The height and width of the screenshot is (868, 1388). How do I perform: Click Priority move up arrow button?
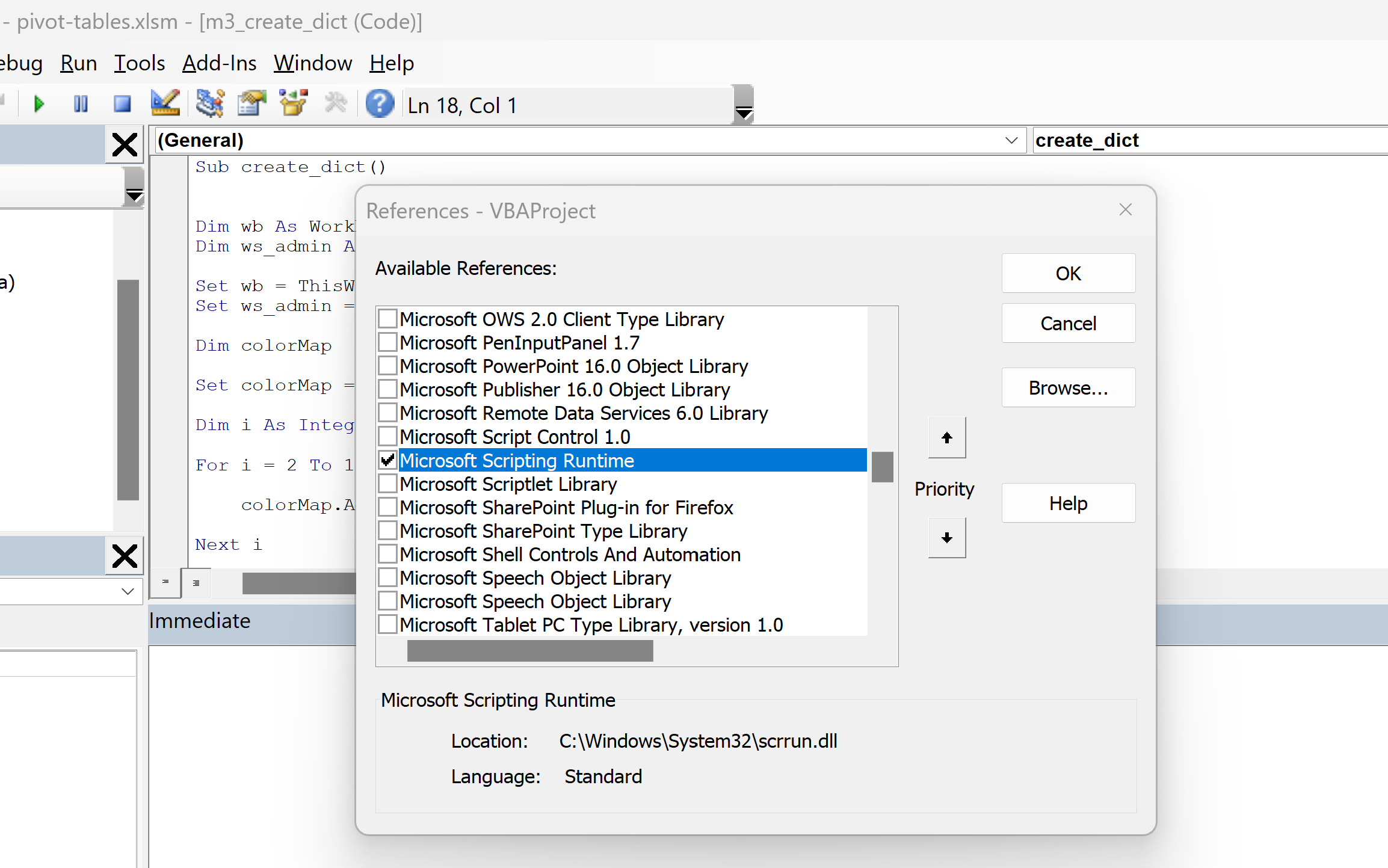tap(947, 438)
